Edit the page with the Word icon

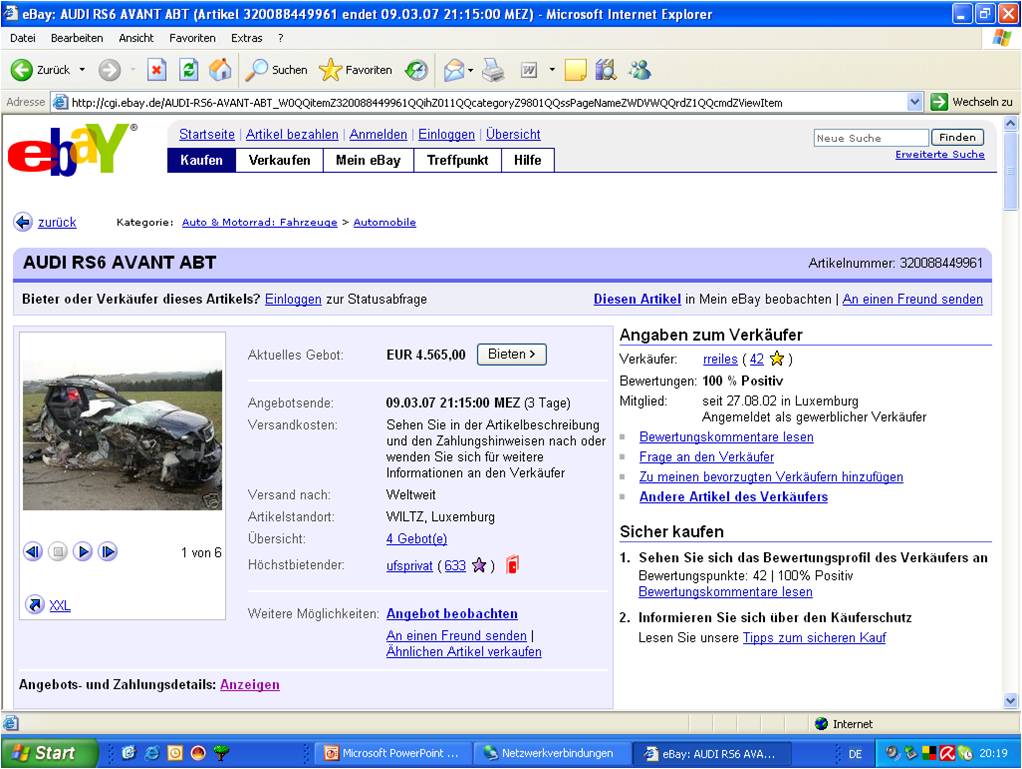pyautogui.click(x=529, y=70)
